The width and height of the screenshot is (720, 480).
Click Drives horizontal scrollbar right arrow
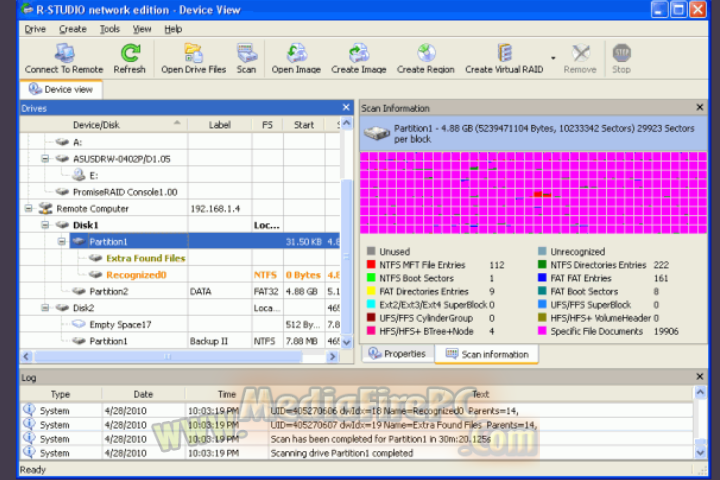332,356
